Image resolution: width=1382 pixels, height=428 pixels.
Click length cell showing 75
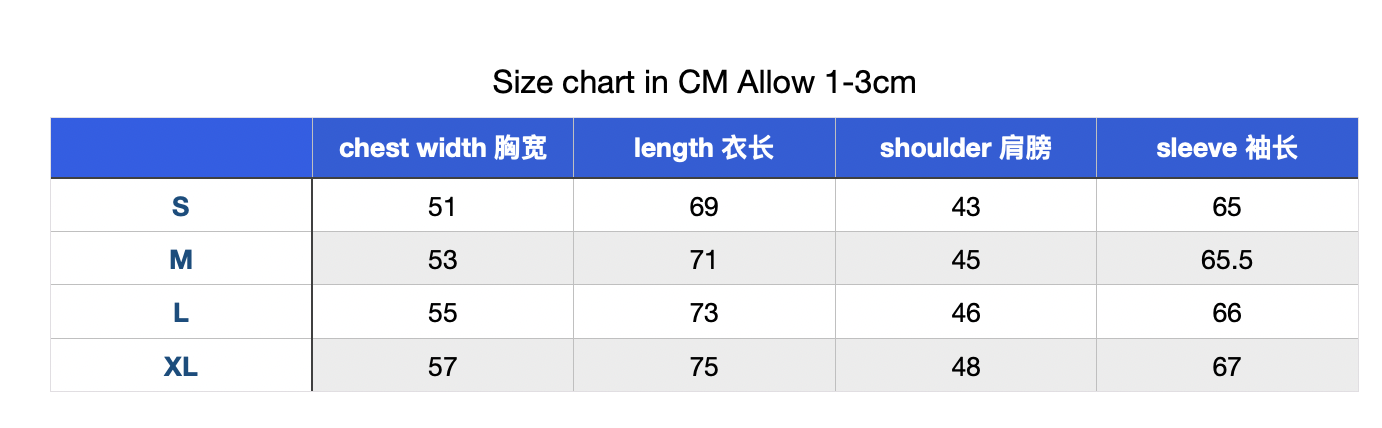(704, 366)
